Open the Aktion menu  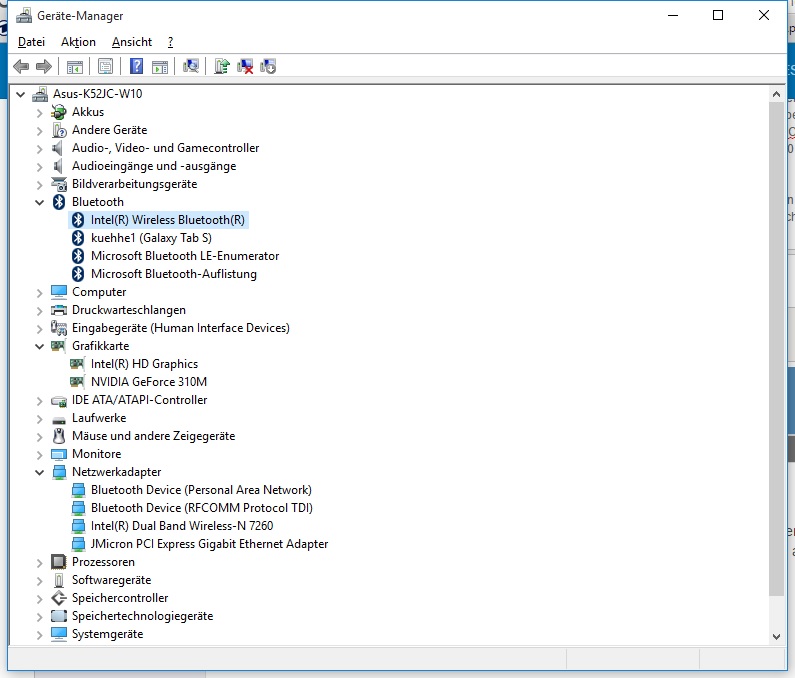click(x=78, y=42)
